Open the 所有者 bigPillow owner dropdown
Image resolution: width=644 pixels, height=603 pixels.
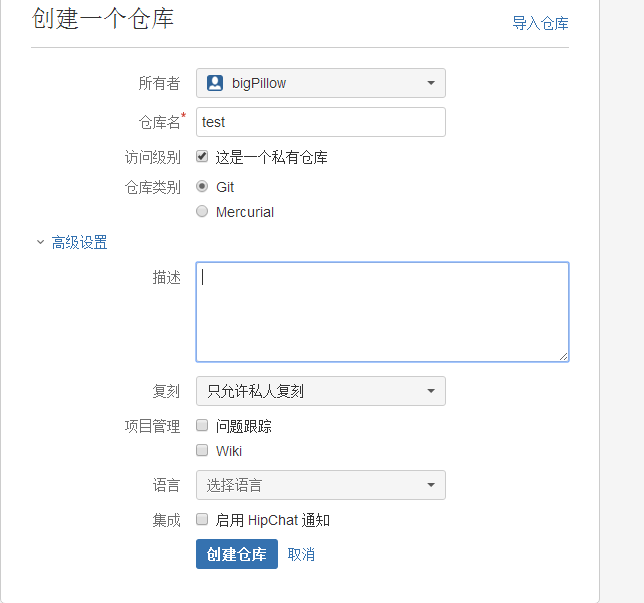pos(321,83)
